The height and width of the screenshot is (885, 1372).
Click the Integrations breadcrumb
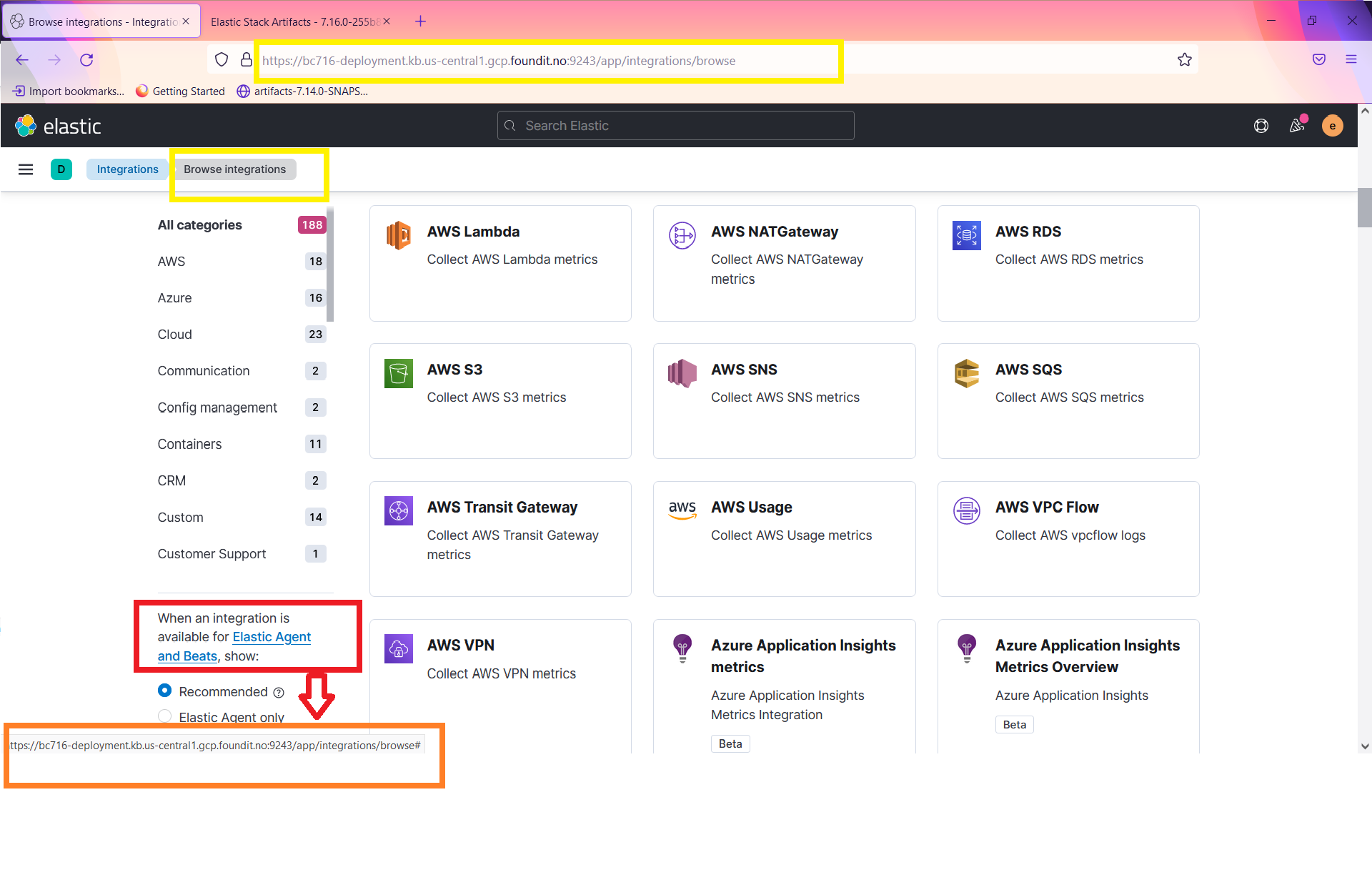[x=127, y=169]
